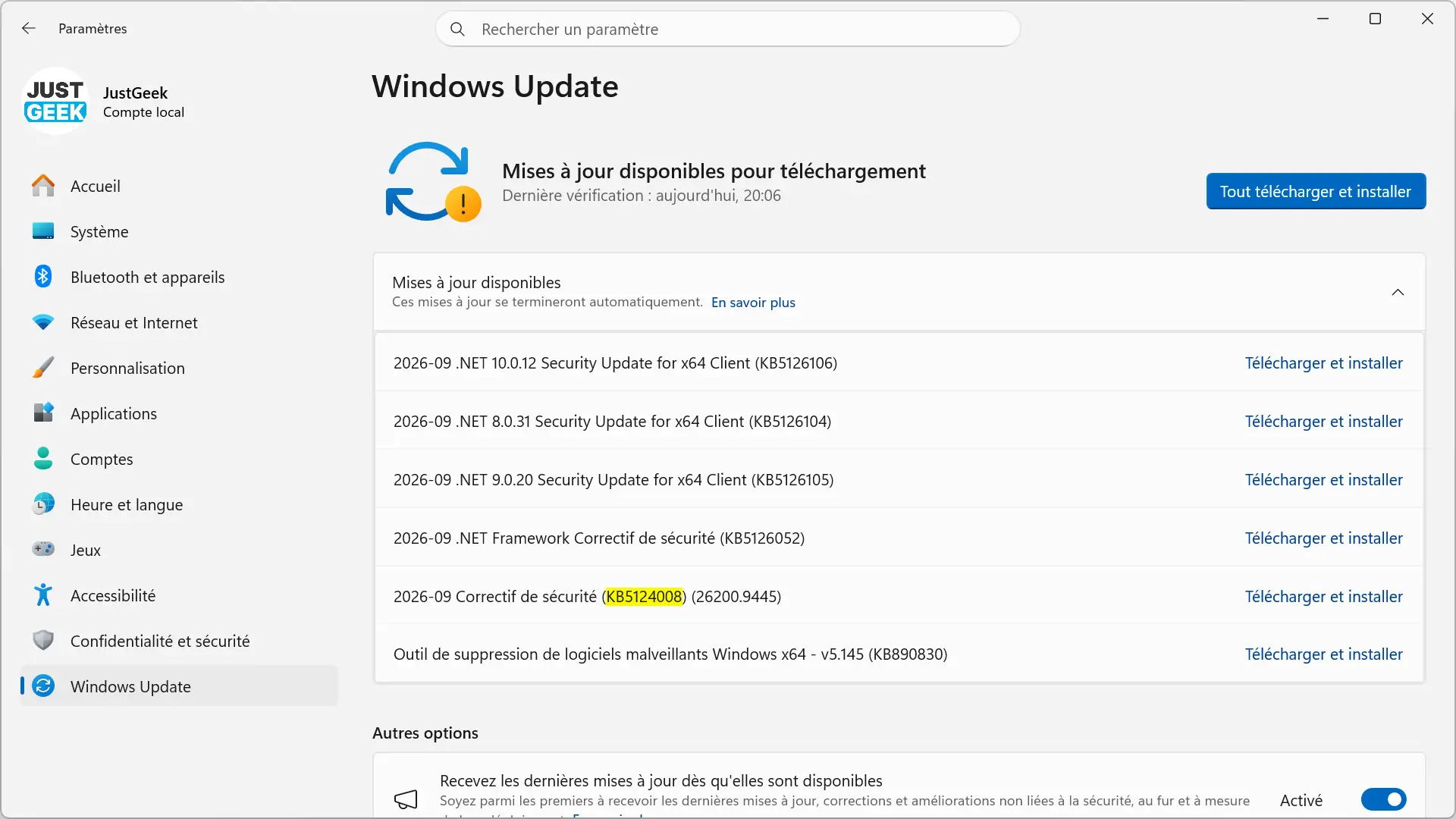Click the Autres options heading
The width and height of the screenshot is (1456, 819).
point(425,733)
